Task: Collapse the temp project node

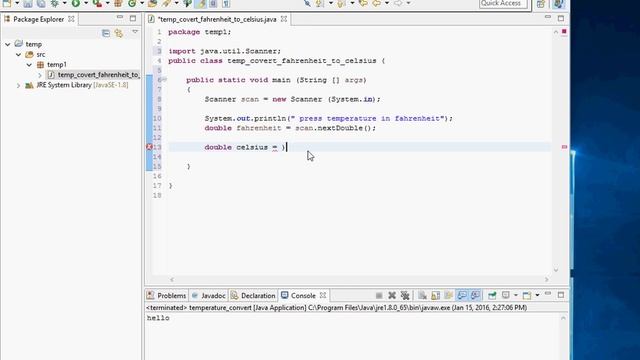Action: [8, 44]
